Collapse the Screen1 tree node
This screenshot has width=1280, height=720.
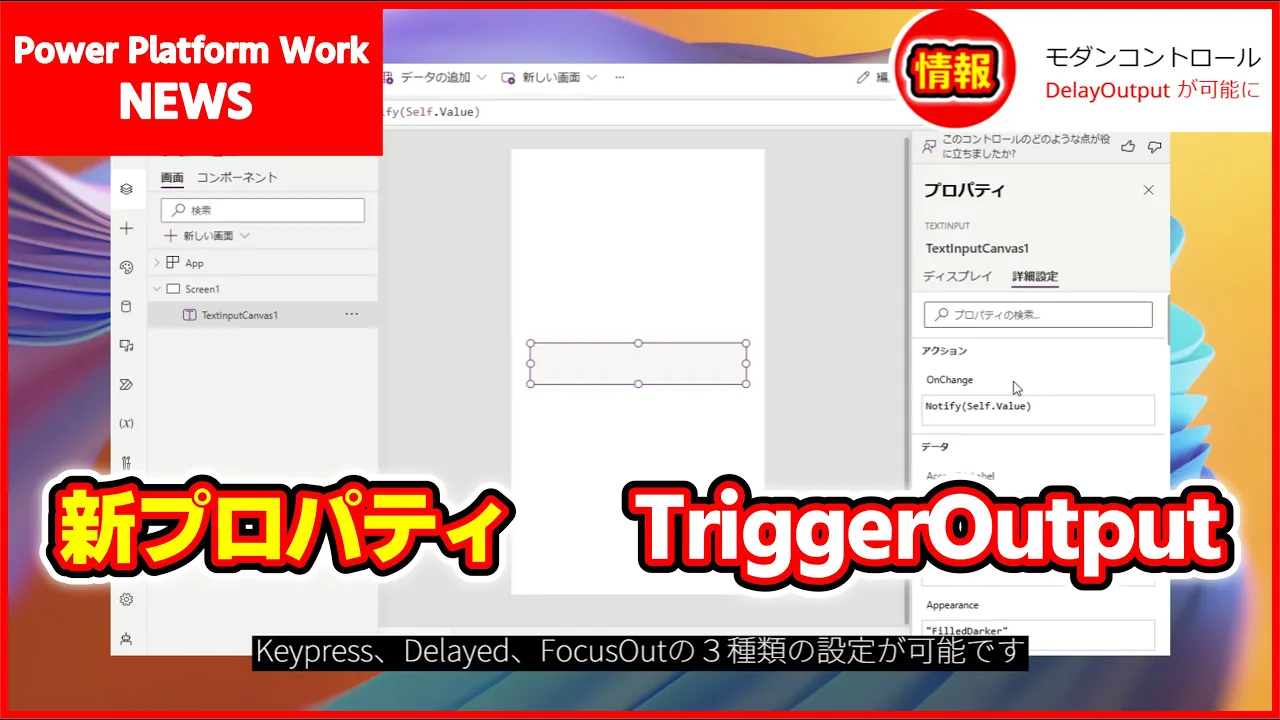157,288
